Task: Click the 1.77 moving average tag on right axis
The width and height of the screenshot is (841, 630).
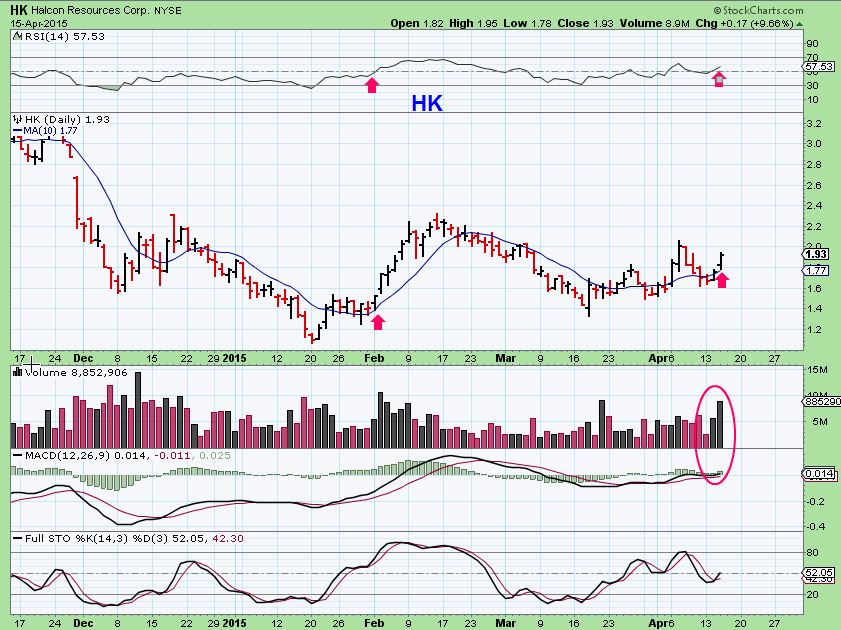Action: coord(816,270)
